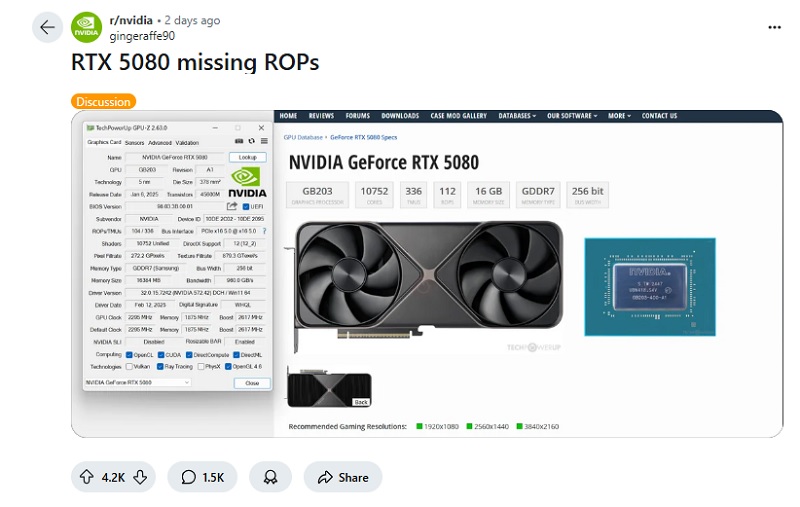The width and height of the screenshot is (800, 507).
Task: Expand the Databases dropdown in navbar
Action: [x=516, y=116]
